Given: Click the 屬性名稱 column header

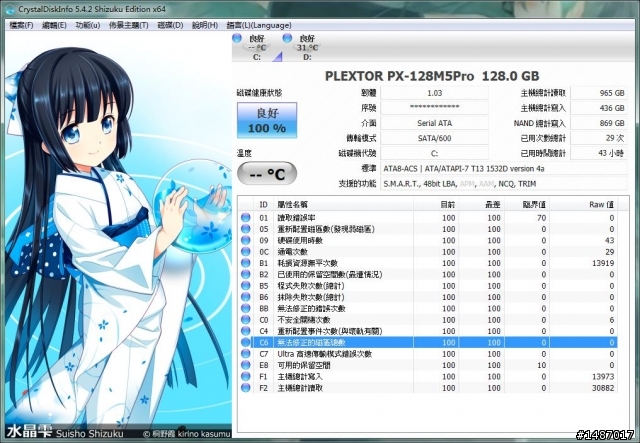Looking at the screenshot, I should [x=344, y=205].
